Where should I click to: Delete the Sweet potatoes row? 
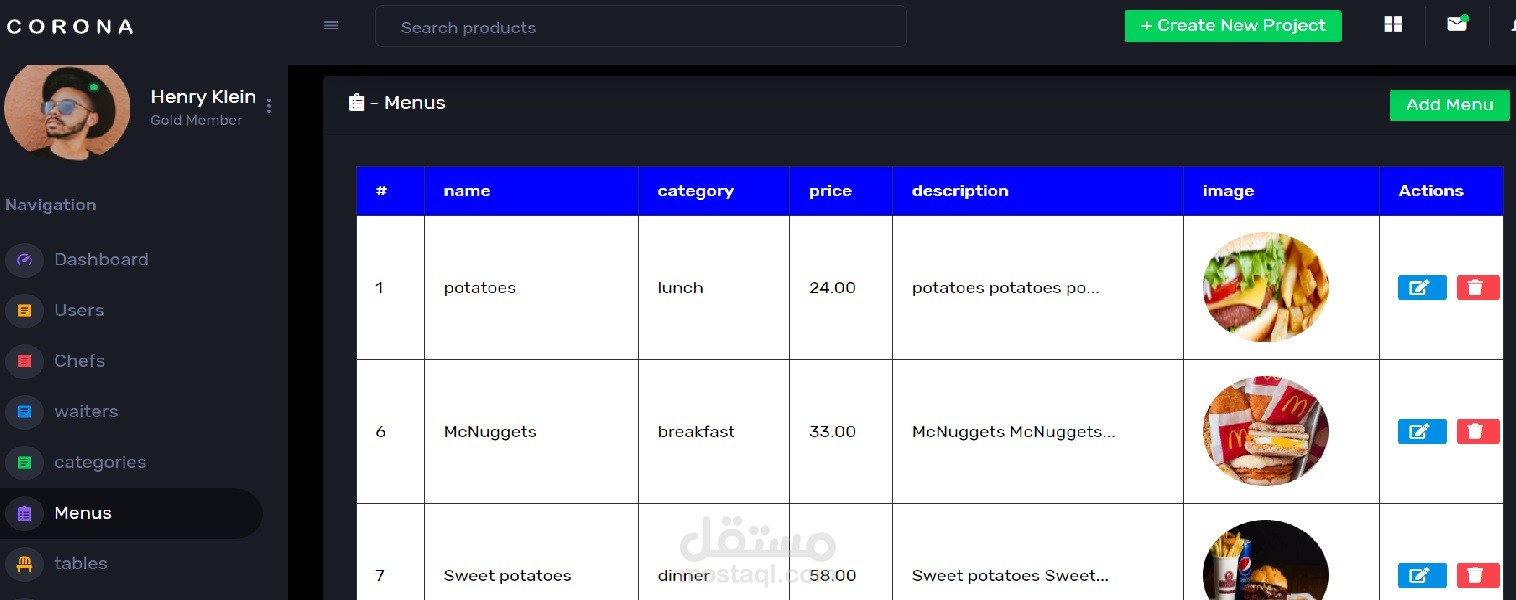1477,575
